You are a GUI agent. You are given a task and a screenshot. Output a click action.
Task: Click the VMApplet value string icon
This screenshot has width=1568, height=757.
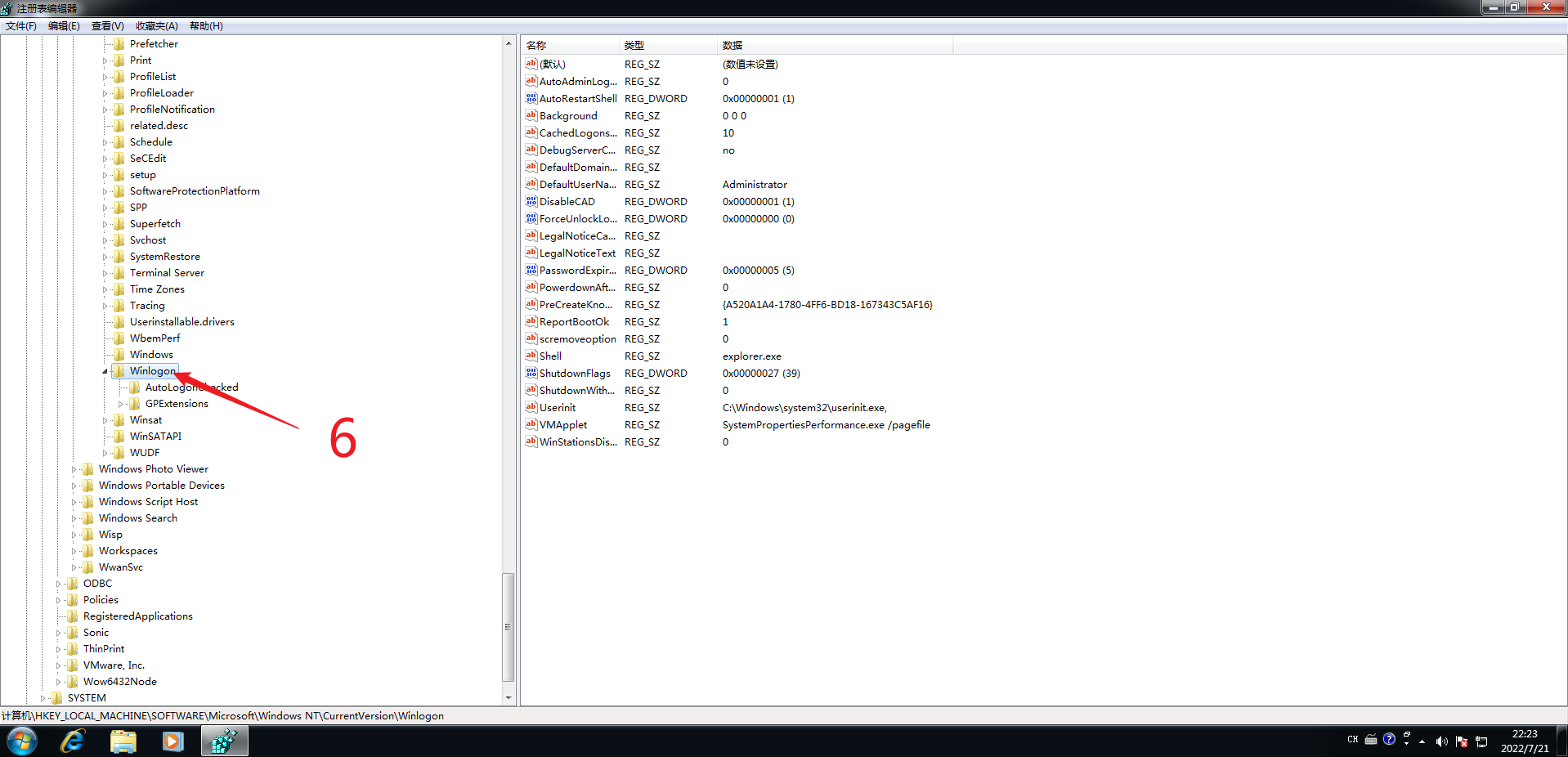[x=531, y=424]
